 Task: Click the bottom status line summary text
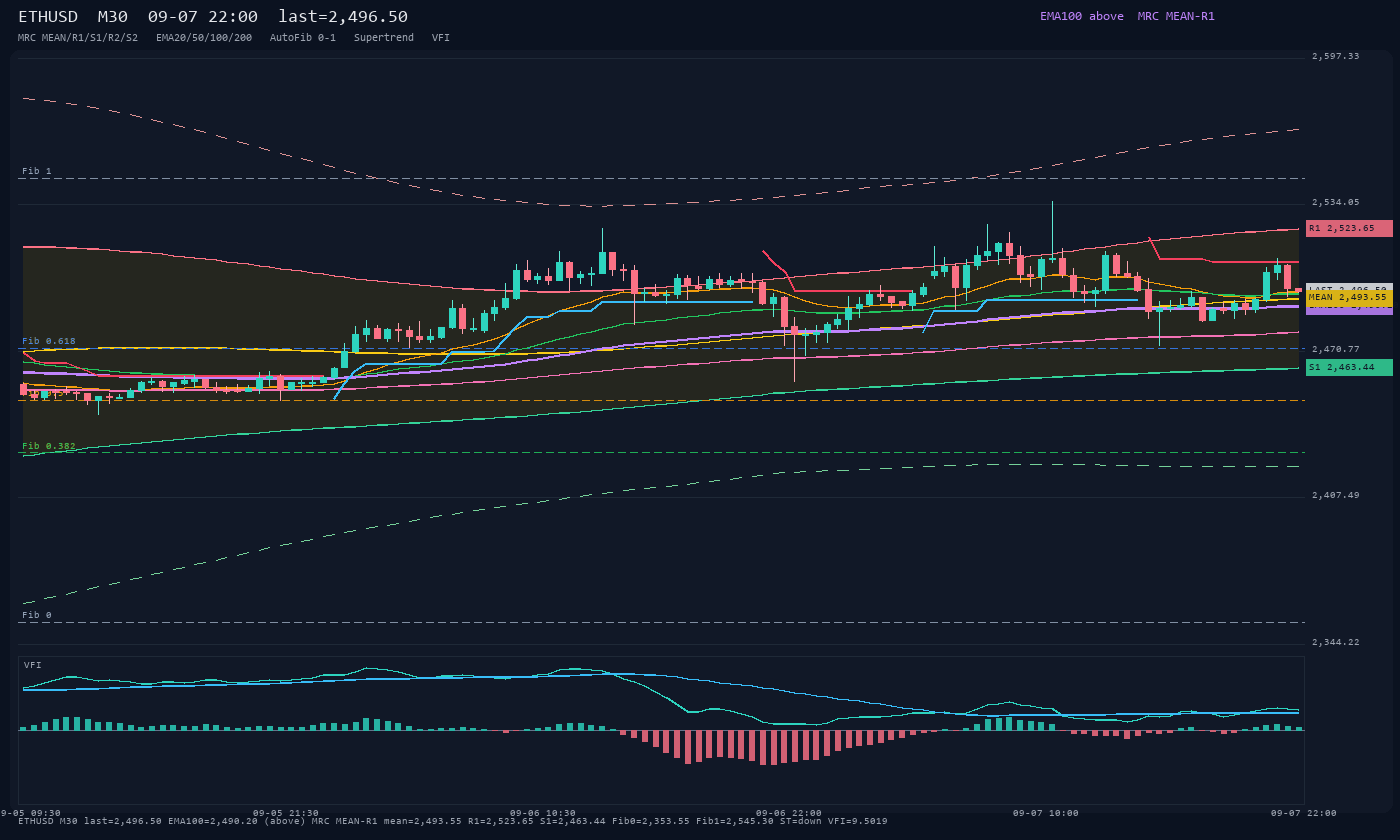(452, 821)
